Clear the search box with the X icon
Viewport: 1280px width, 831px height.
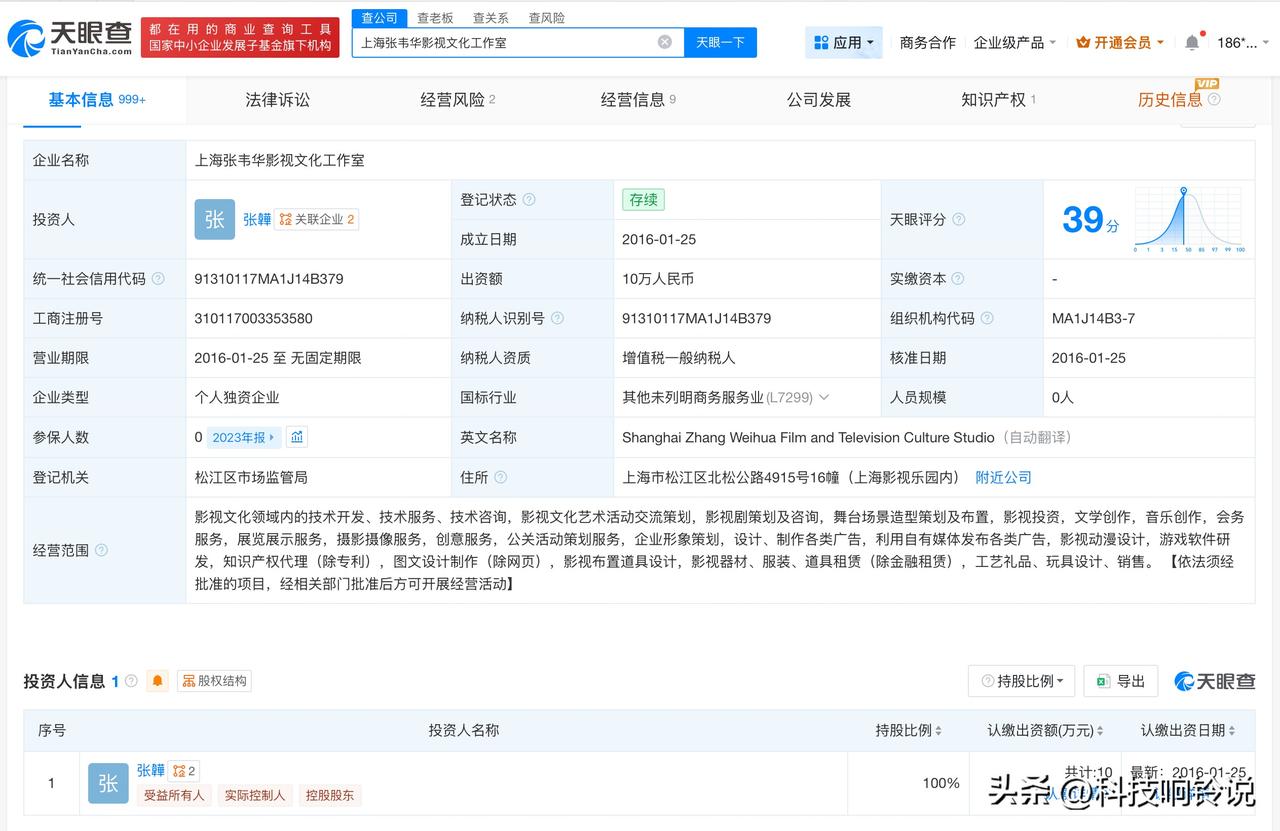pyautogui.click(x=664, y=42)
